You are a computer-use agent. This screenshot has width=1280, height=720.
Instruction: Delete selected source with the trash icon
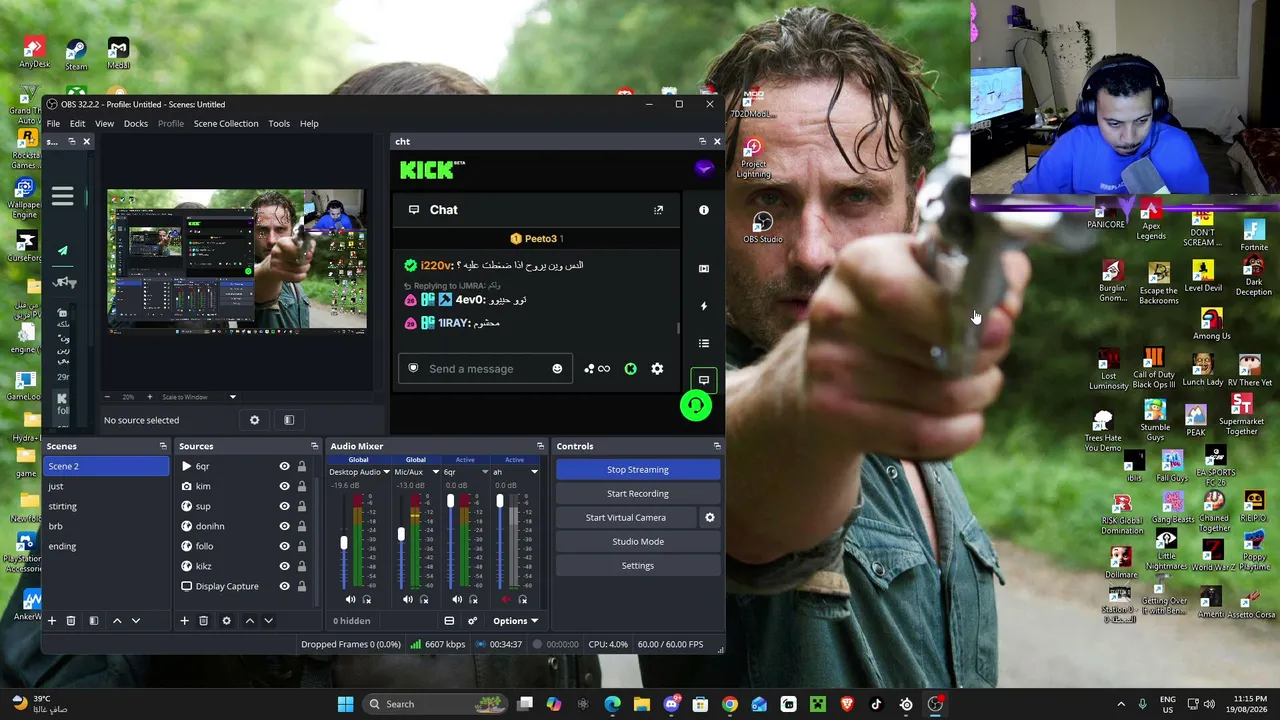coord(203,621)
